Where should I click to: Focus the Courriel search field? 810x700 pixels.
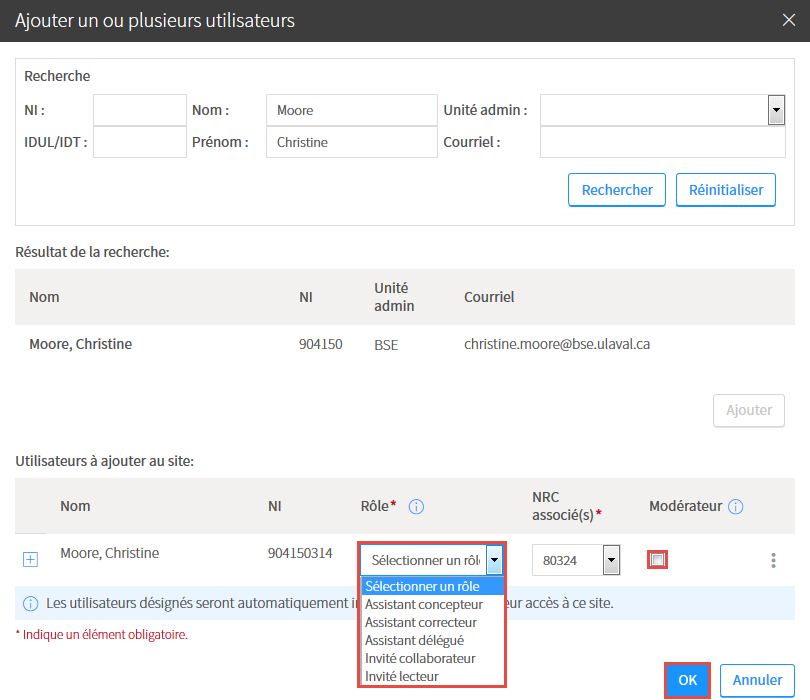(663, 142)
